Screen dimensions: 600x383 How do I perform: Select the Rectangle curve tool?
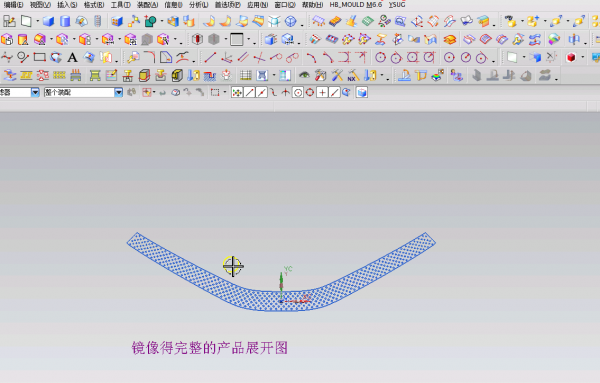39,58
